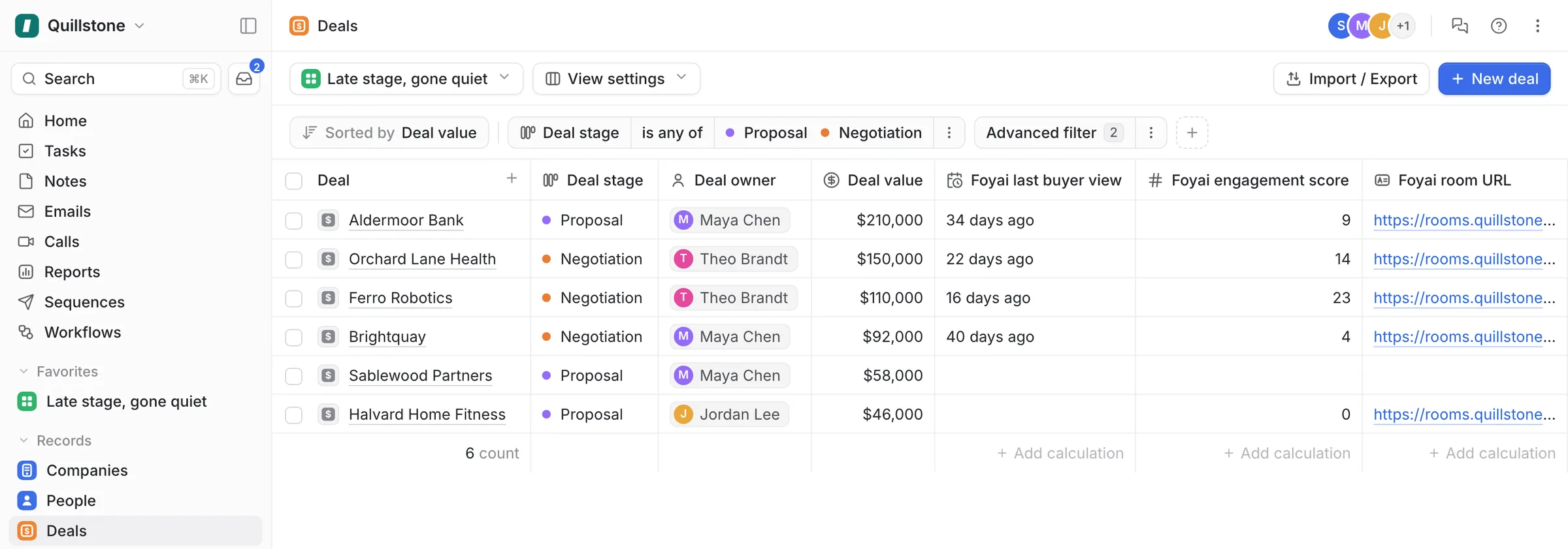This screenshot has width=1568, height=549.
Task: Click the Search input field
Action: tap(116, 79)
